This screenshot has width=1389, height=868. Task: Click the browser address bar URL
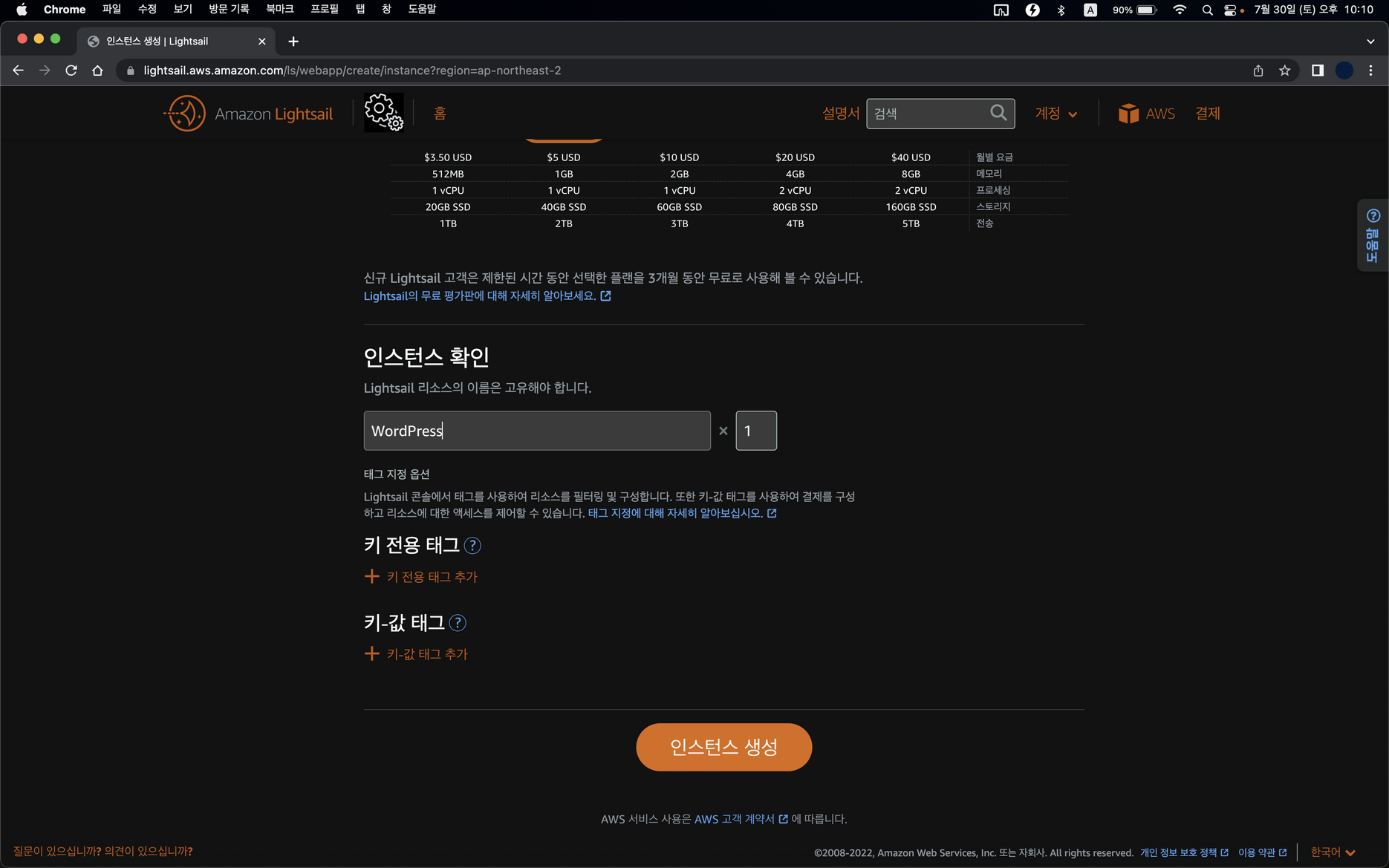pyautogui.click(x=352, y=71)
